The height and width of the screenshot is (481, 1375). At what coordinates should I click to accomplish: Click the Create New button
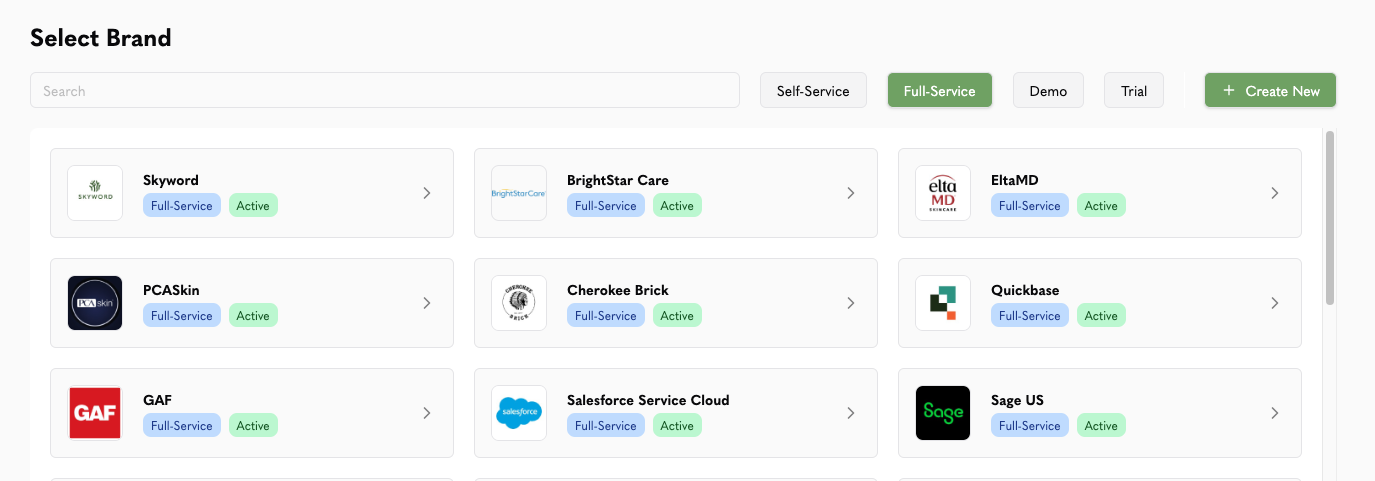coord(1270,91)
